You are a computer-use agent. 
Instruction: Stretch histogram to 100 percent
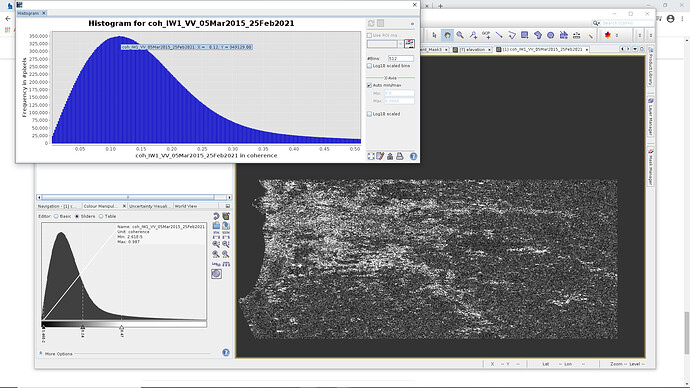226,234
